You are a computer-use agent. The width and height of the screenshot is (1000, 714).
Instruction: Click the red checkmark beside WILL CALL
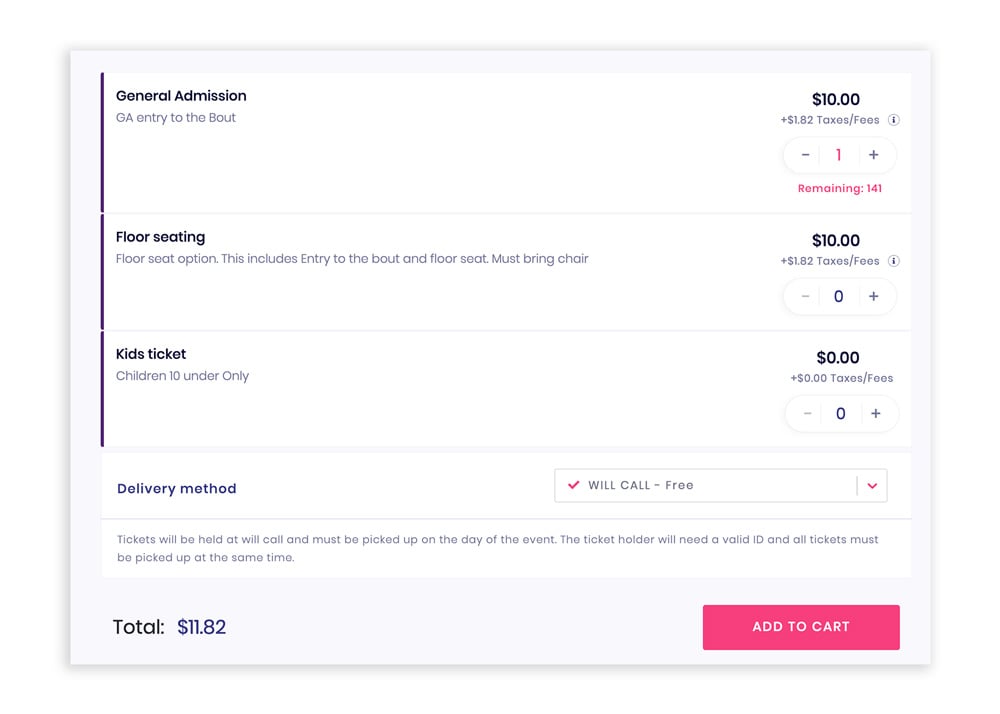[573, 485]
